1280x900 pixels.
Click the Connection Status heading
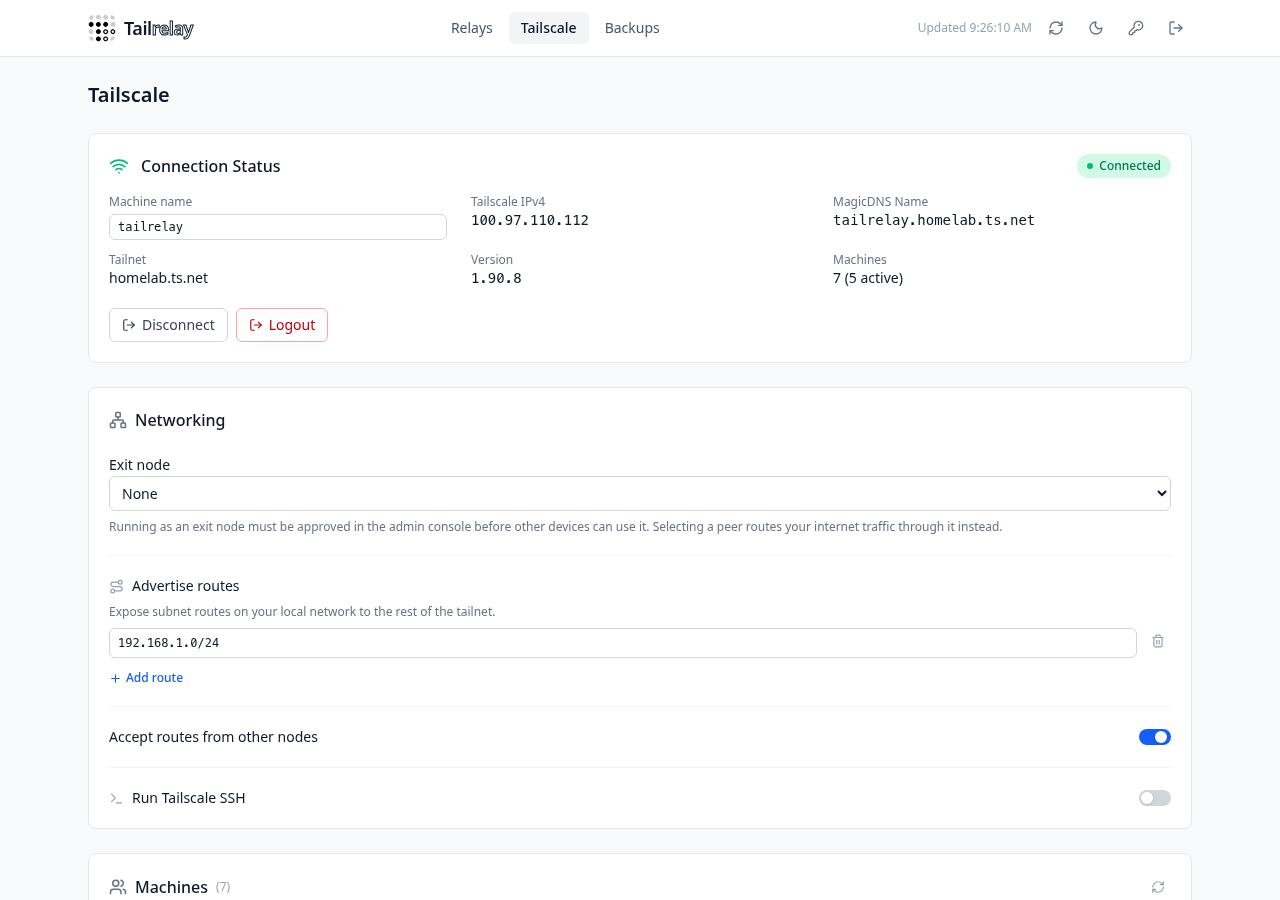(211, 166)
